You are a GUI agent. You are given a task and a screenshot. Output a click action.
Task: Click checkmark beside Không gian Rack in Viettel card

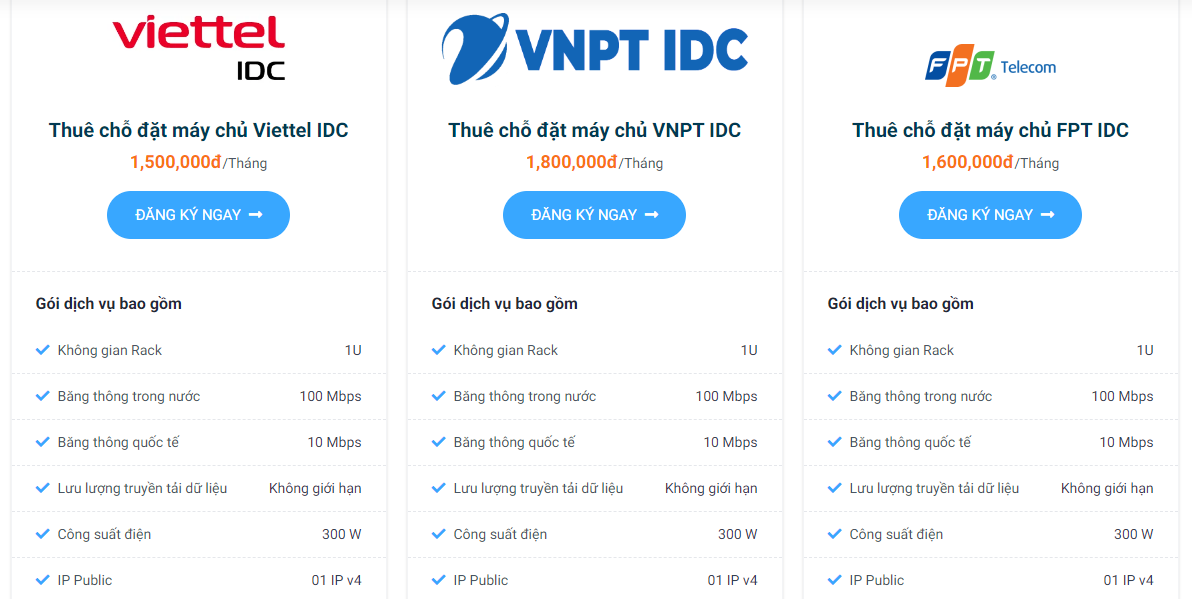pos(43,350)
